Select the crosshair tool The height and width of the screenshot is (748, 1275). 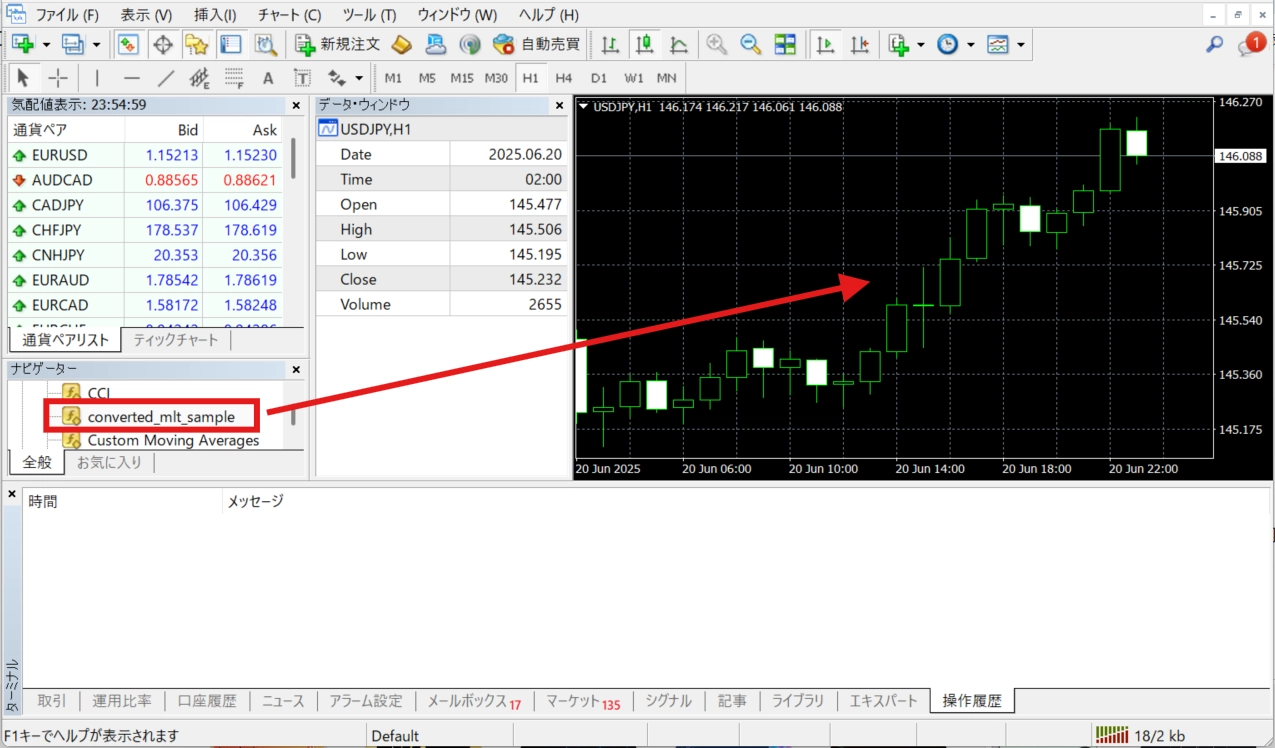pos(59,78)
